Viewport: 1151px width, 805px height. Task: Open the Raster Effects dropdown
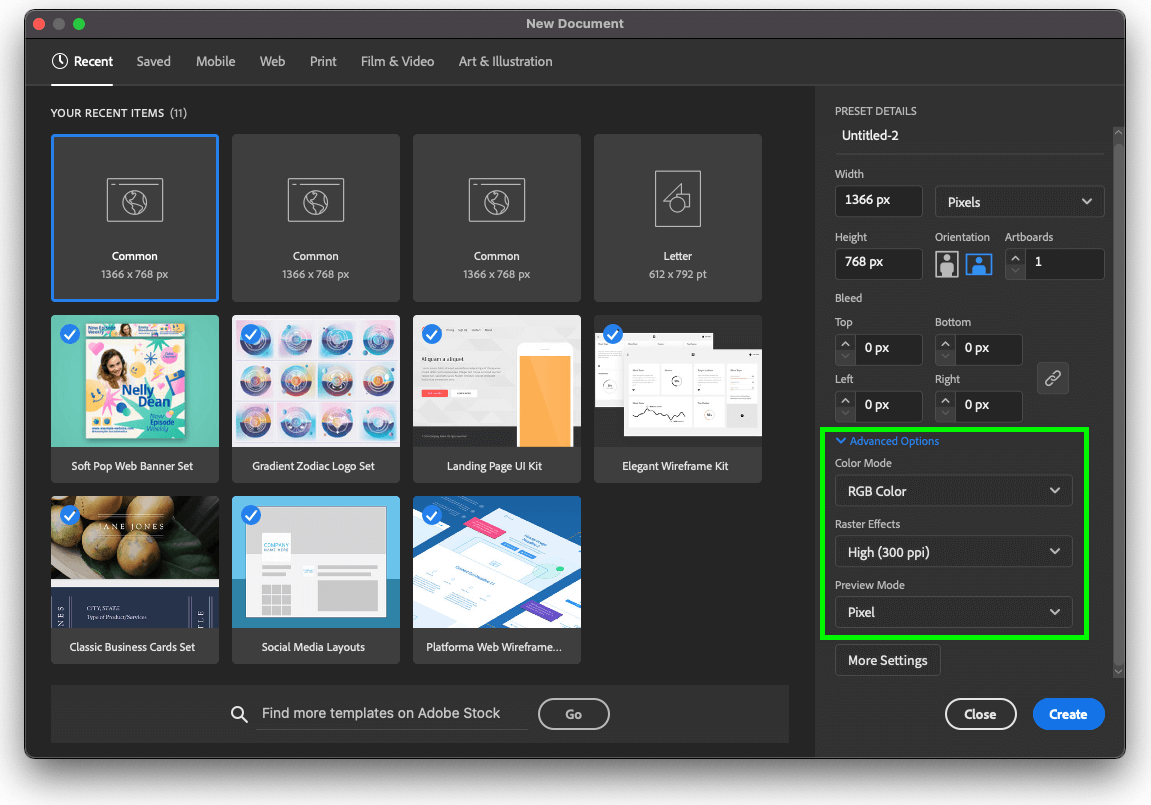coord(953,551)
